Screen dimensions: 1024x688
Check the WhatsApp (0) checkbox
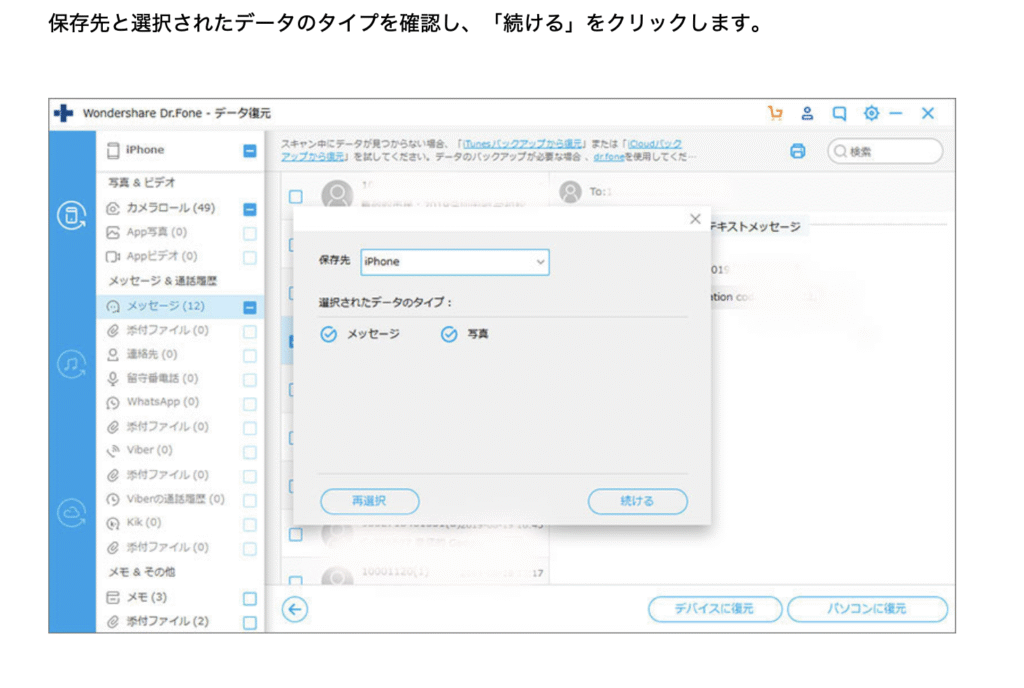(249, 404)
